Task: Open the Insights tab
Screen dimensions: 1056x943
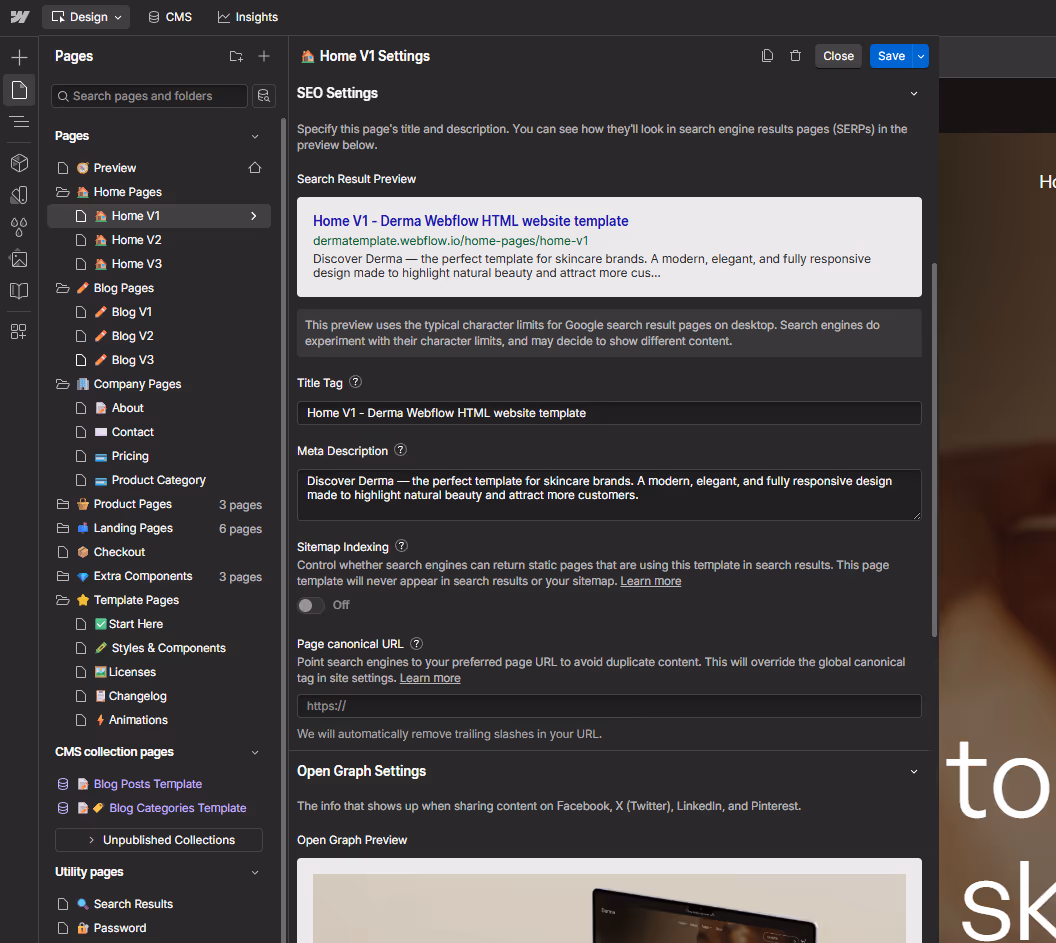Action: tap(247, 16)
